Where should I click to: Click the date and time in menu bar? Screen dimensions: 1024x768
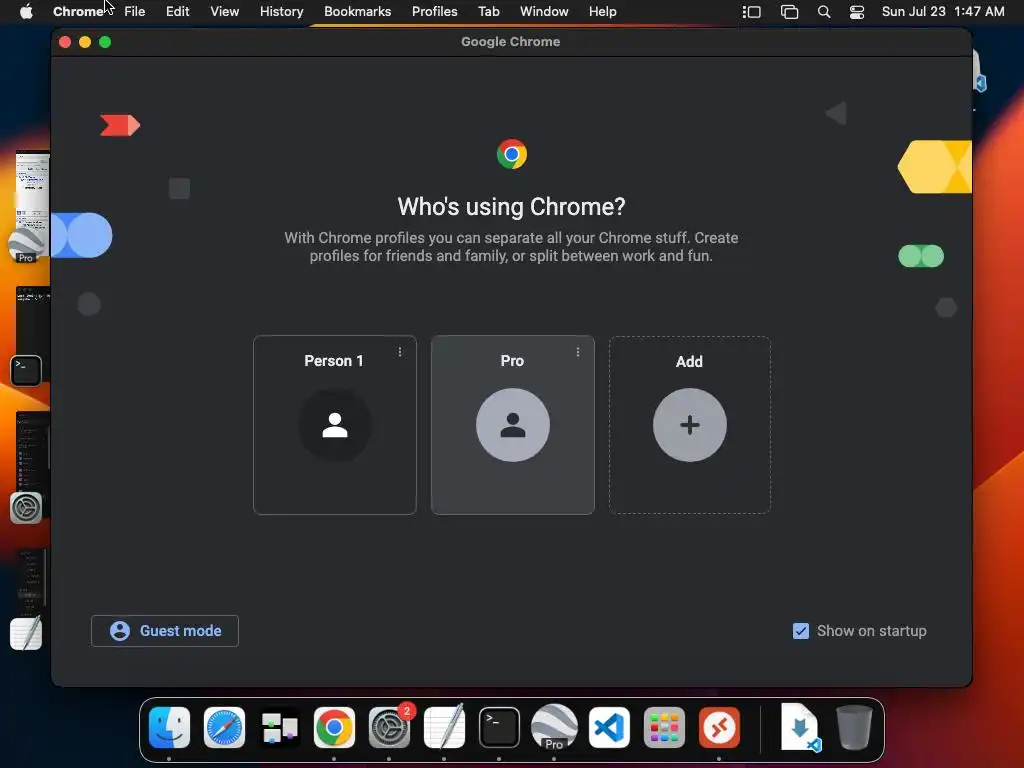click(x=943, y=12)
